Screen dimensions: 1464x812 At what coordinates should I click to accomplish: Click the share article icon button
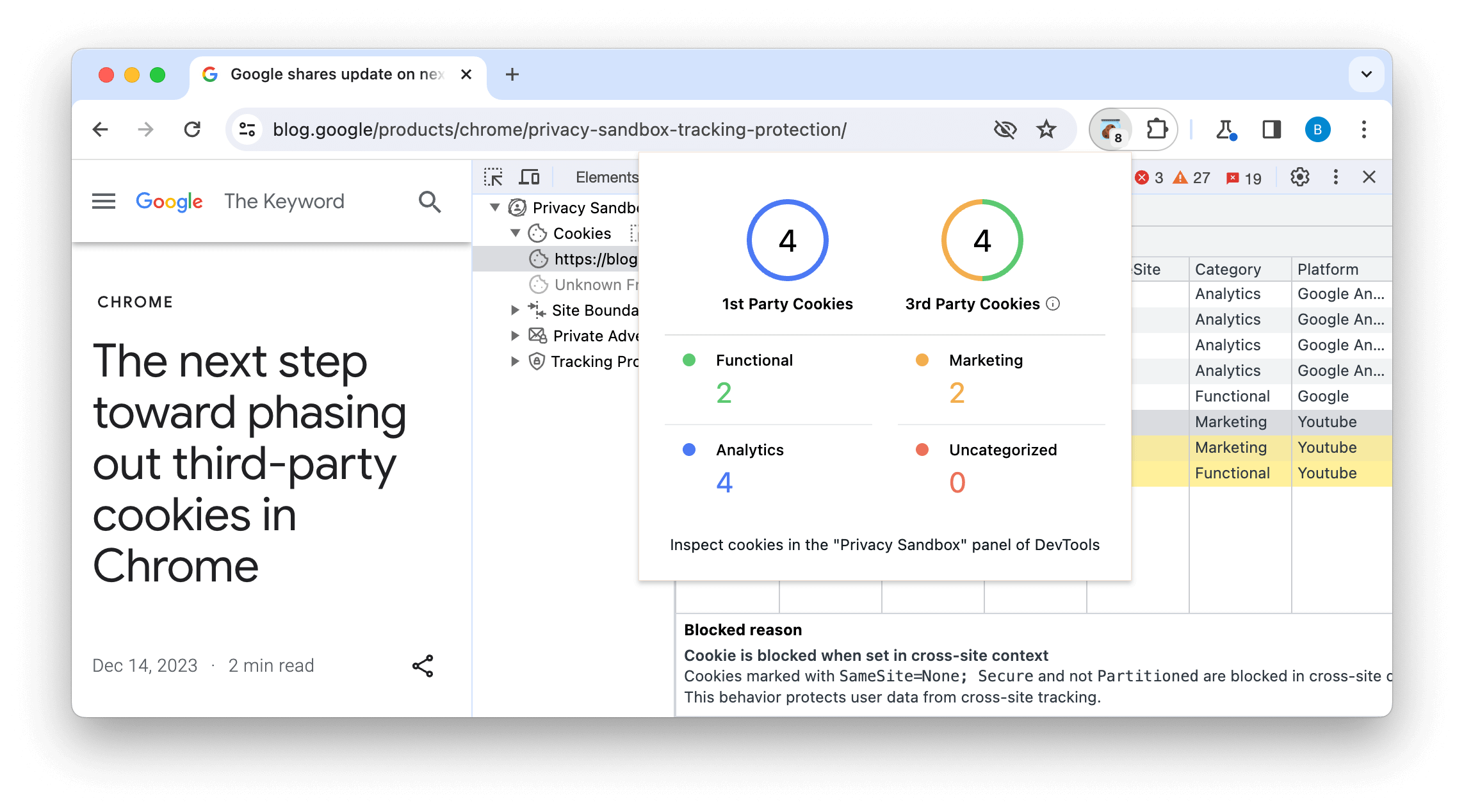coord(422,666)
